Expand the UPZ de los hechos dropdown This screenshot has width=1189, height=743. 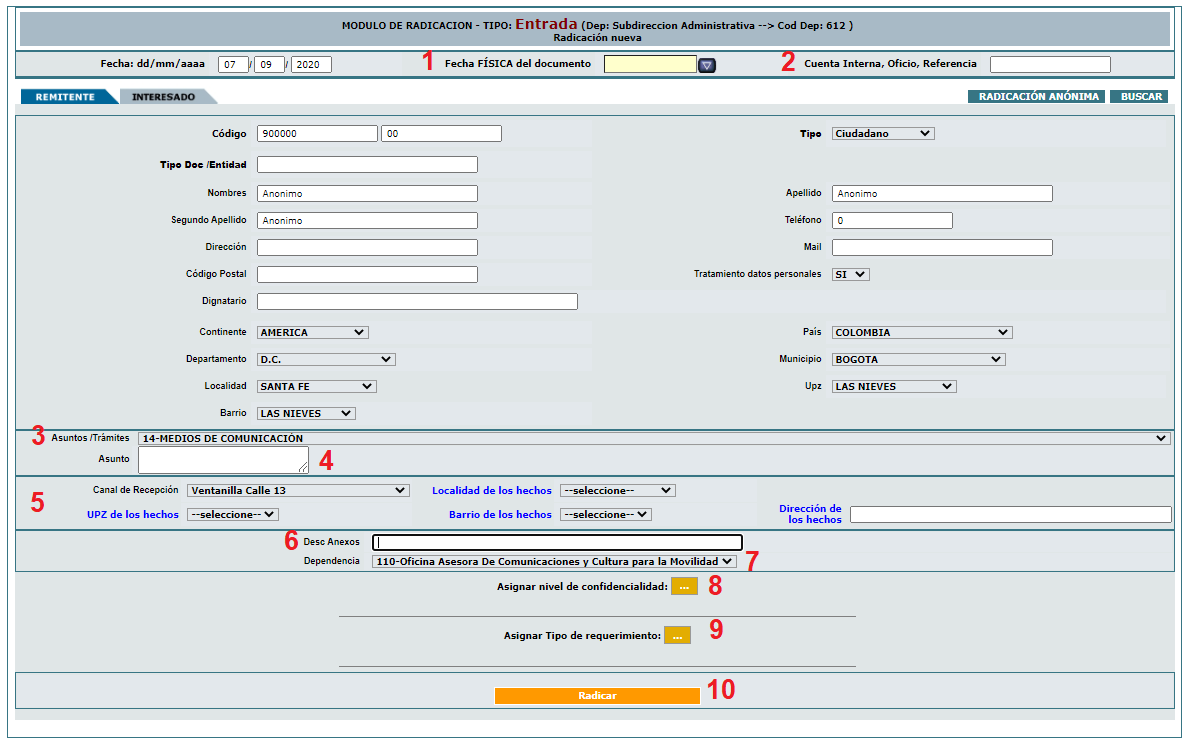[x=233, y=514]
